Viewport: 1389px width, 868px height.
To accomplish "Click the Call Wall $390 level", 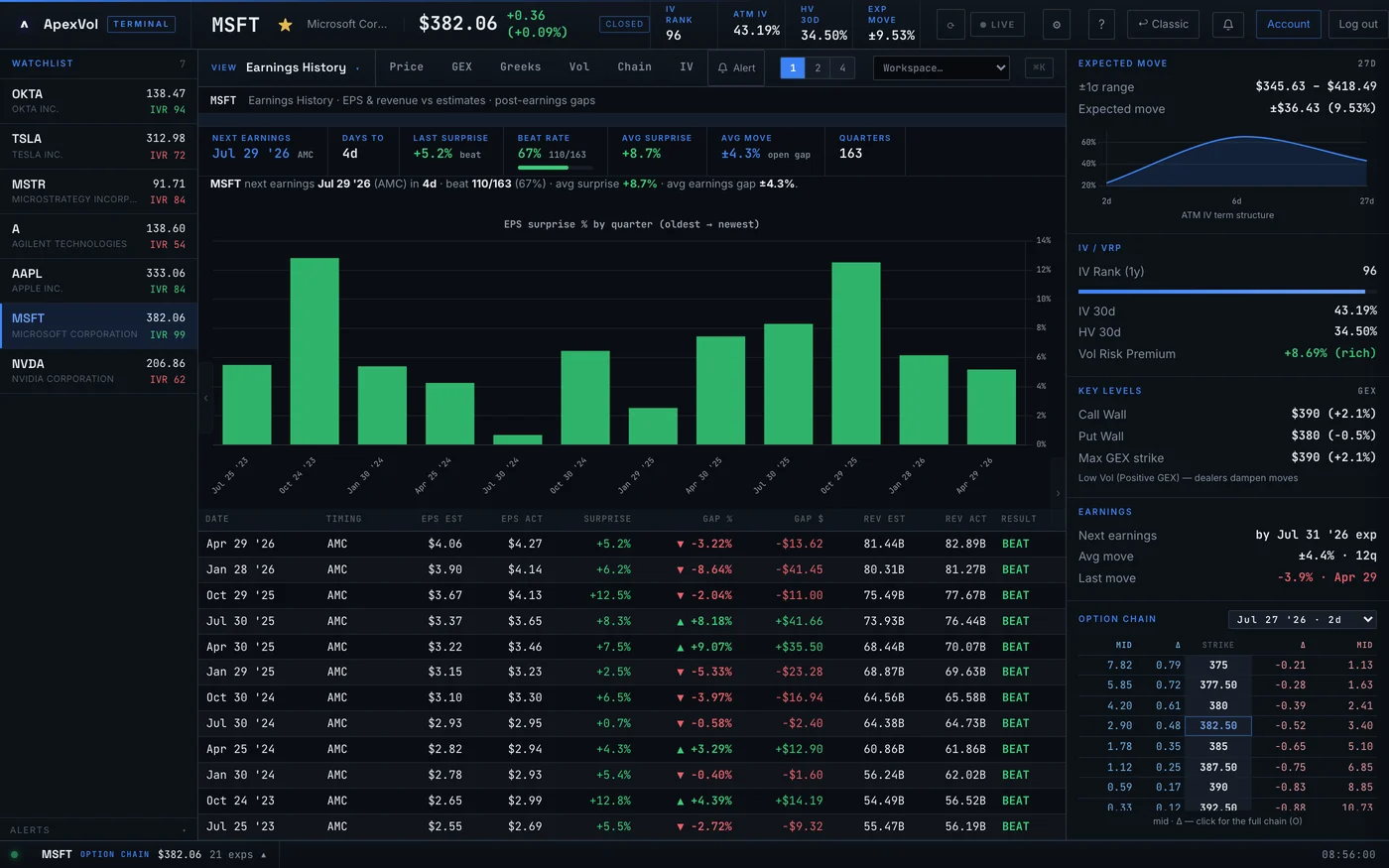I will 1333,414.
